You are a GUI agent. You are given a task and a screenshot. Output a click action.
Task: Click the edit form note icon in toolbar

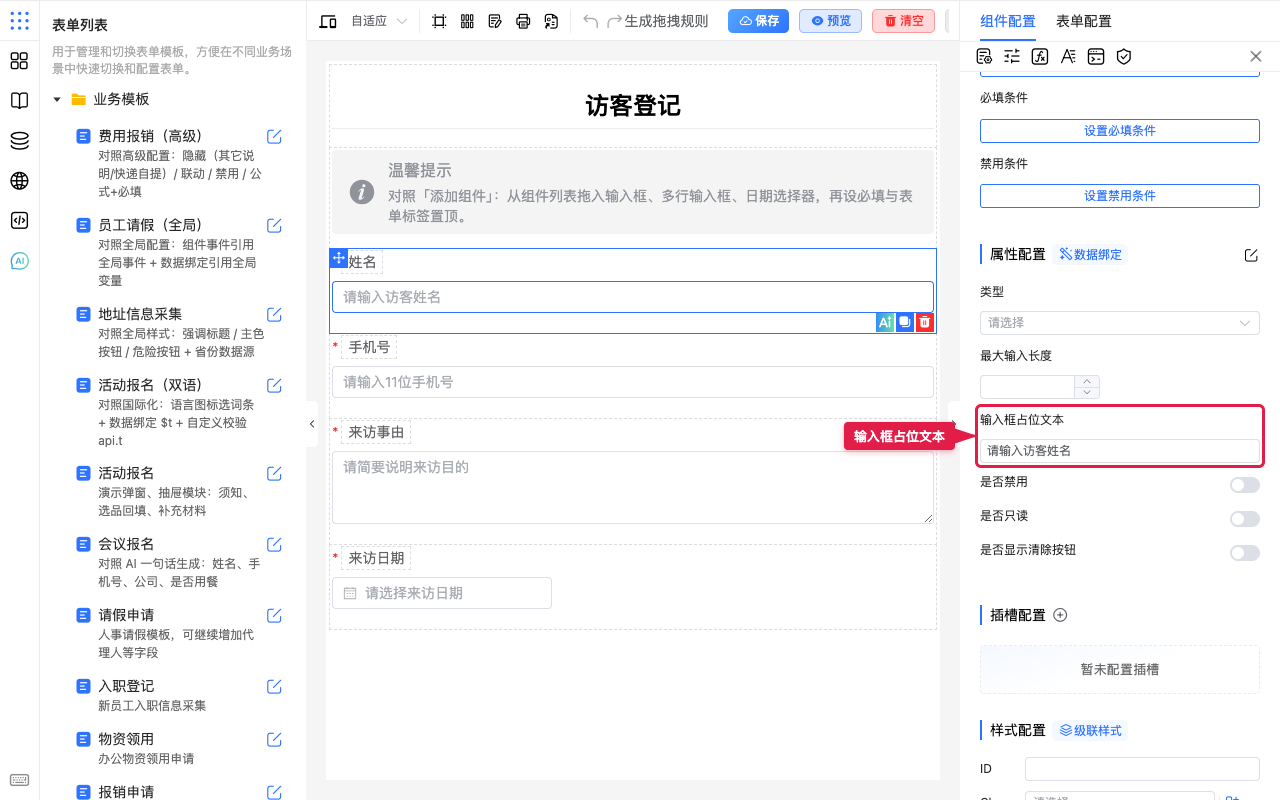tap(495, 21)
